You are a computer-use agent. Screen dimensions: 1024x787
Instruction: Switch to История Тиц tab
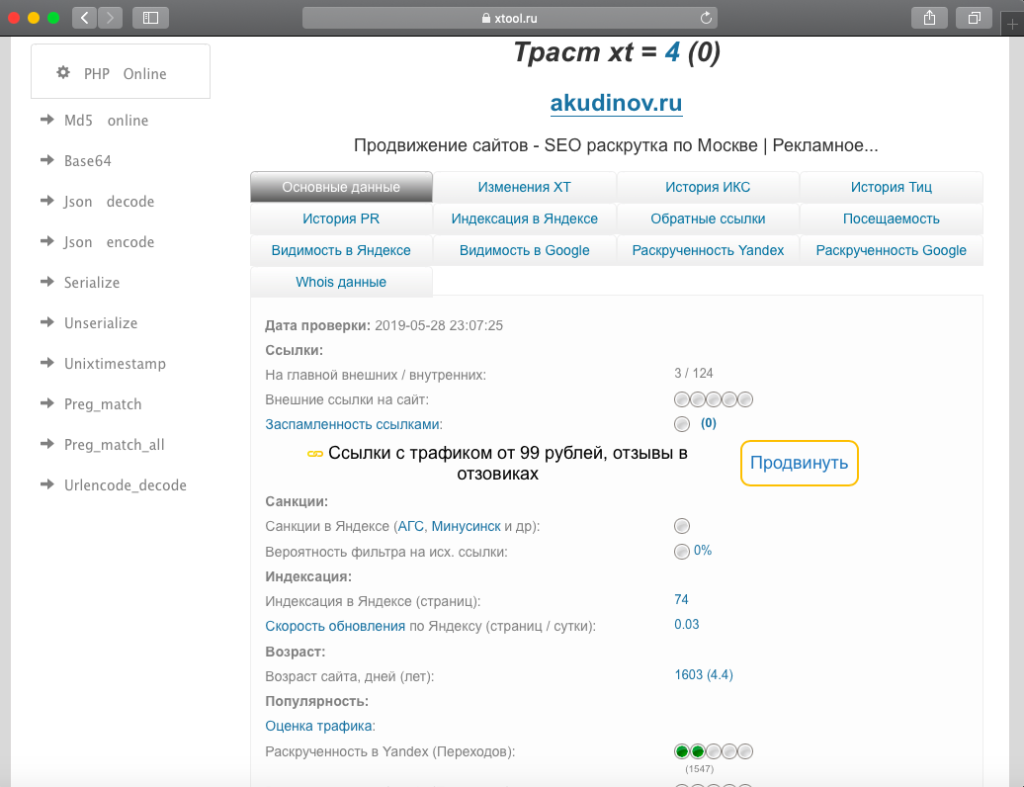(x=891, y=187)
